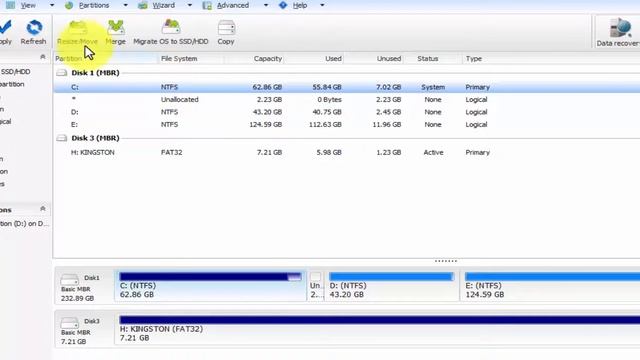Click the Merge partitions icon
Screen dimensions: 640x360
coord(116,28)
